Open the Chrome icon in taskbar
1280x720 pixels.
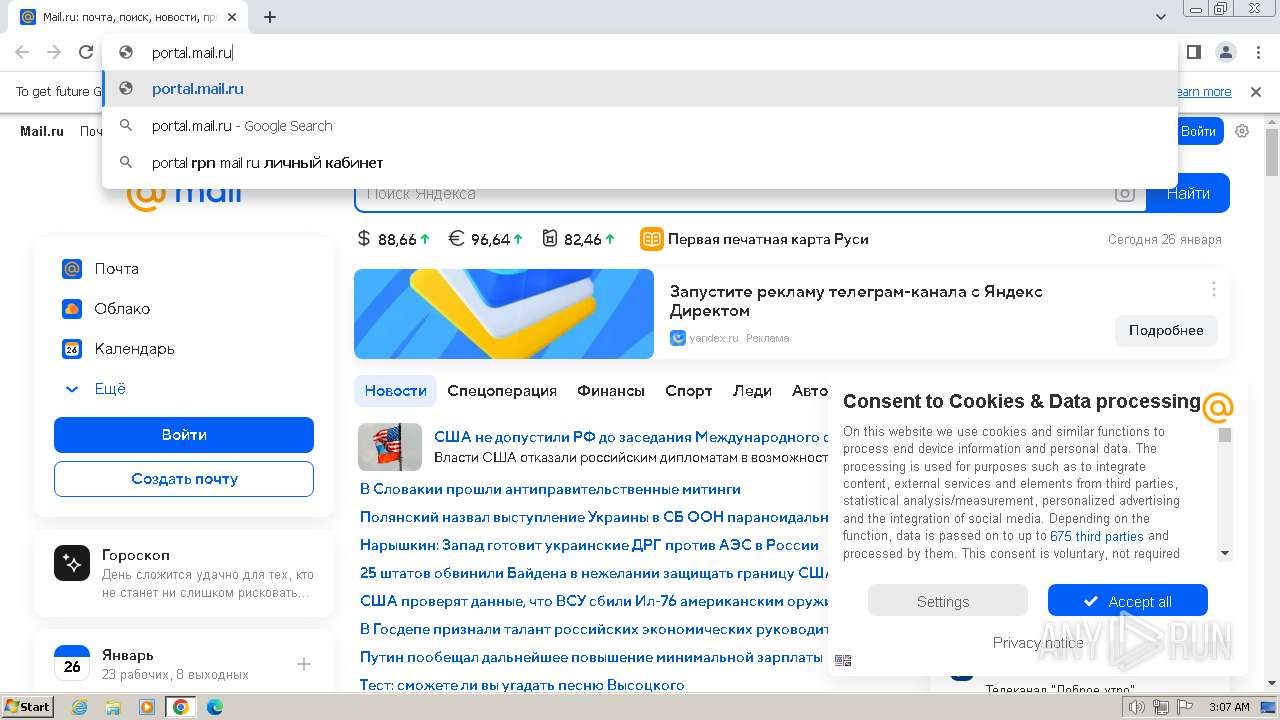point(180,707)
